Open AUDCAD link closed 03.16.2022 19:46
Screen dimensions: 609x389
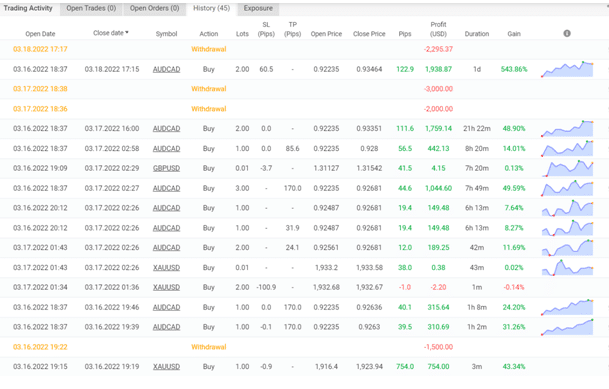(x=166, y=307)
